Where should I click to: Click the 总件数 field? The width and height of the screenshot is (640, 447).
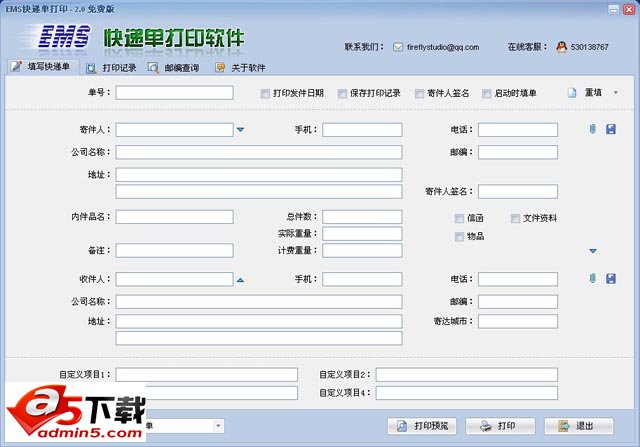tap(362, 217)
